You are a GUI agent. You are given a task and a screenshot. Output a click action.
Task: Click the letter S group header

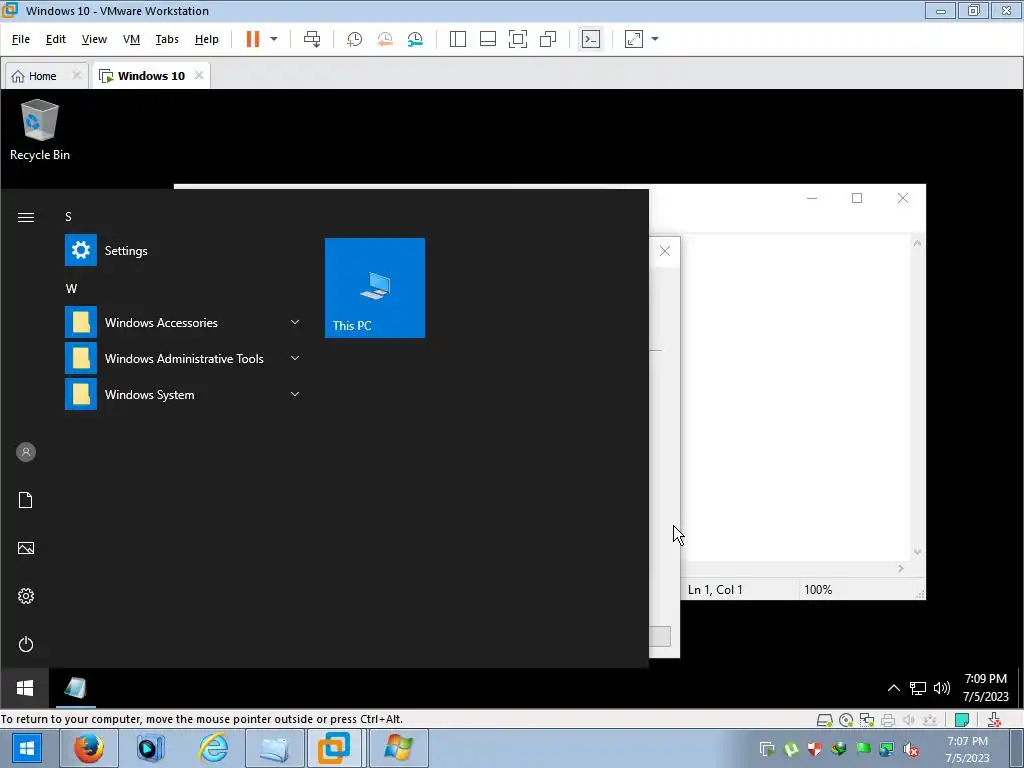click(x=69, y=217)
